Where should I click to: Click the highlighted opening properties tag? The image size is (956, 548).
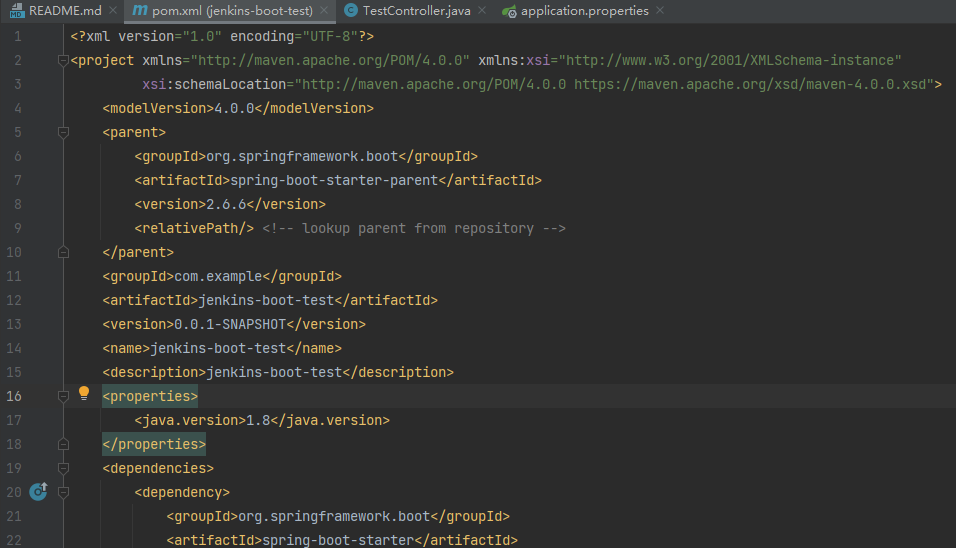150,396
